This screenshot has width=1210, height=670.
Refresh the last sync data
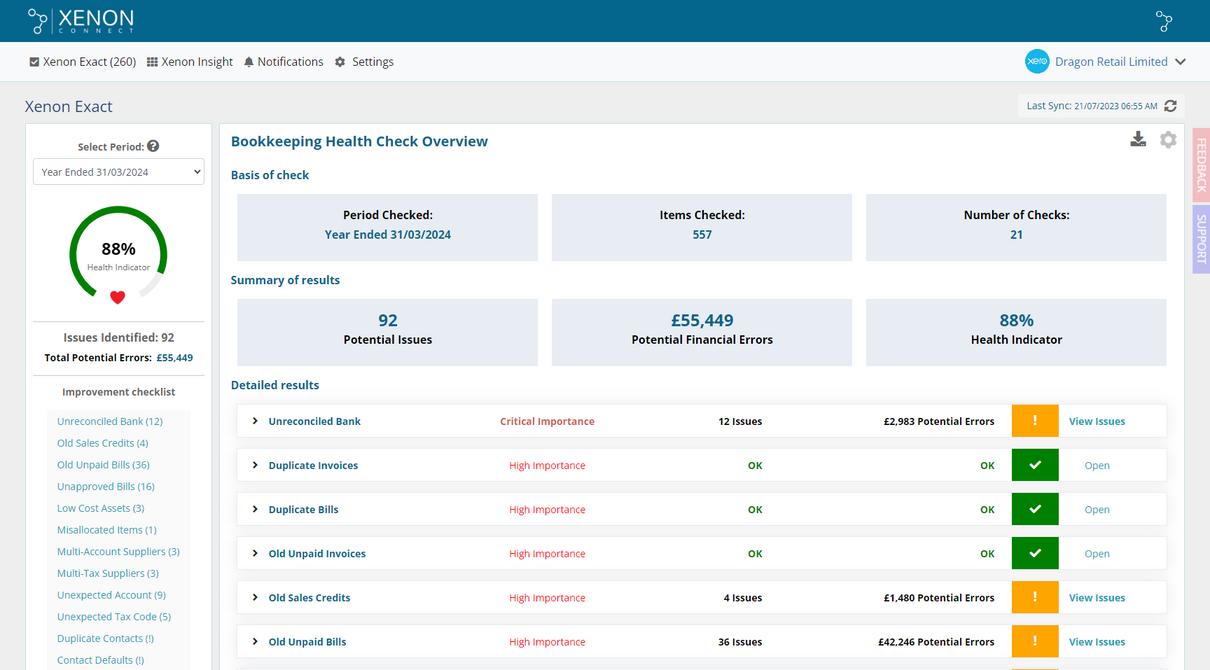point(1170,106)
